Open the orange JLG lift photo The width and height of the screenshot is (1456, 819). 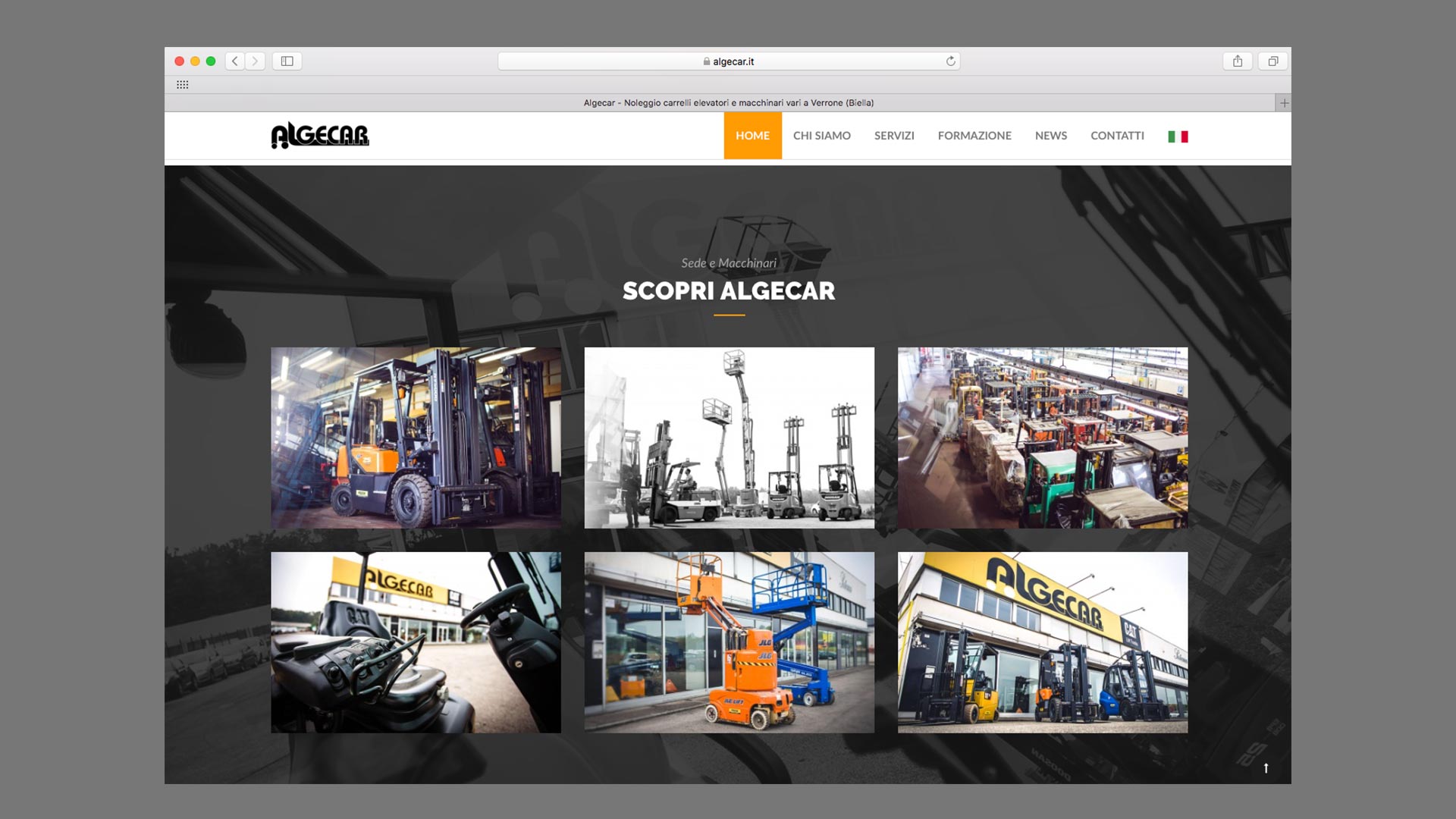point(729,642)
